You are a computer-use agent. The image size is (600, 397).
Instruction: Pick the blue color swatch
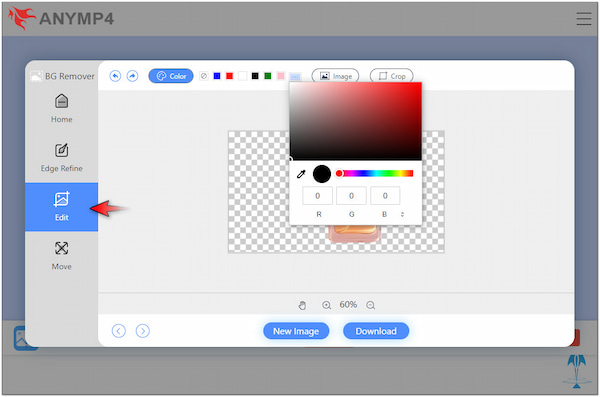coord(217,76)
